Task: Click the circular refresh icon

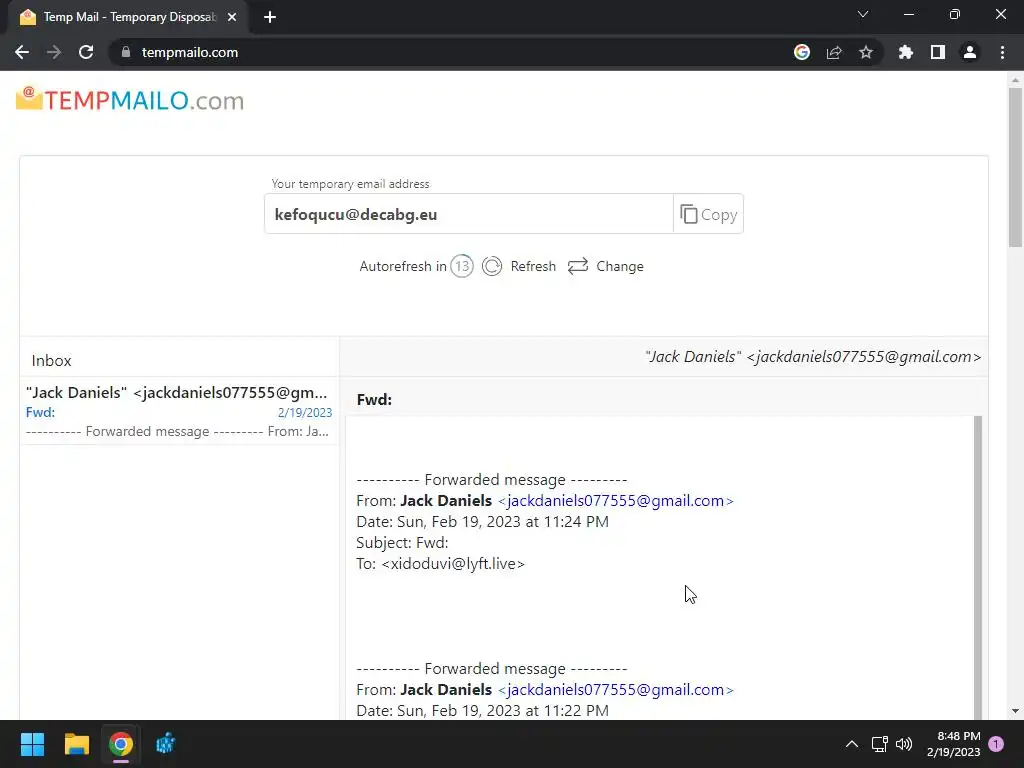Action: 492,266
